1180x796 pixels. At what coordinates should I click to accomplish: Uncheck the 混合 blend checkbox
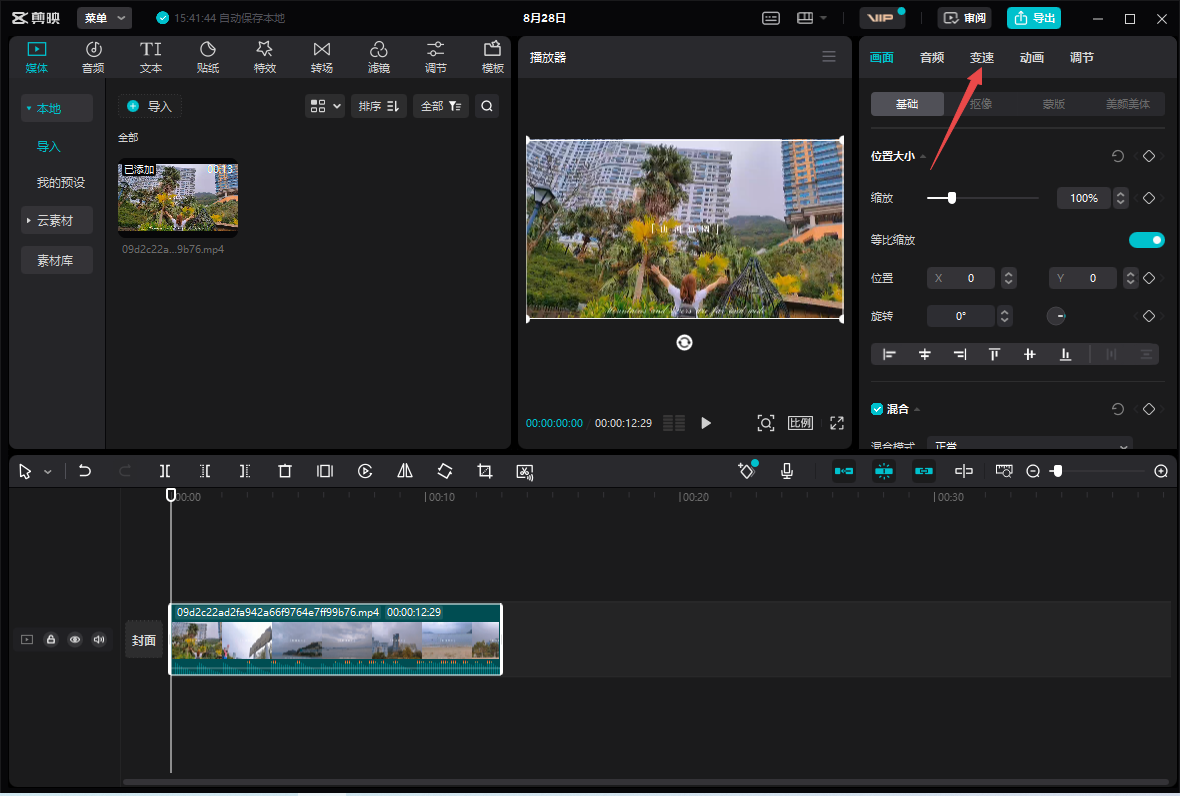[877, 409]
